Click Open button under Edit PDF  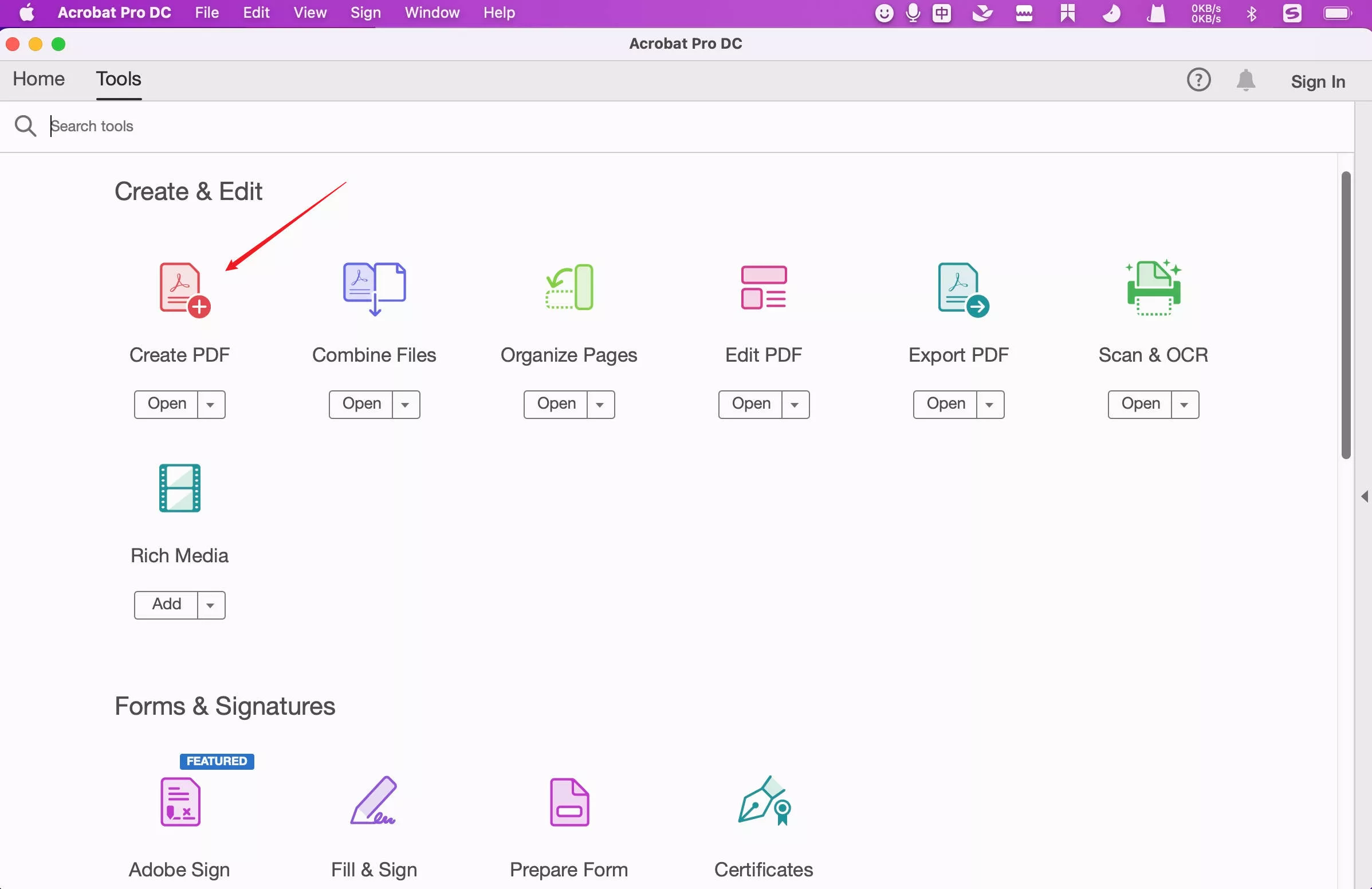tap(751, 405)
